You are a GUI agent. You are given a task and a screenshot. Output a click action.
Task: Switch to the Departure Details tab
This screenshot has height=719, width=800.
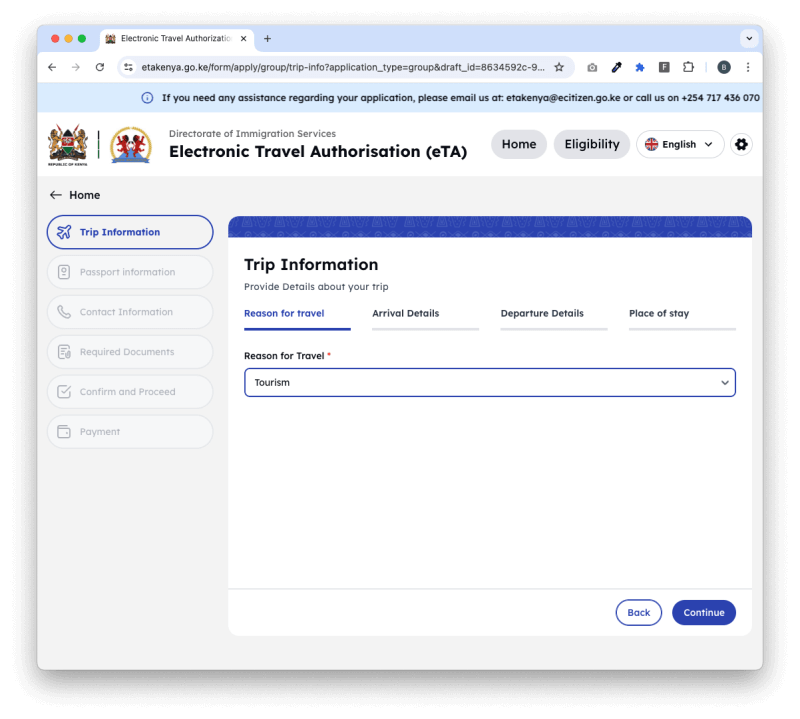pos(554,318)
